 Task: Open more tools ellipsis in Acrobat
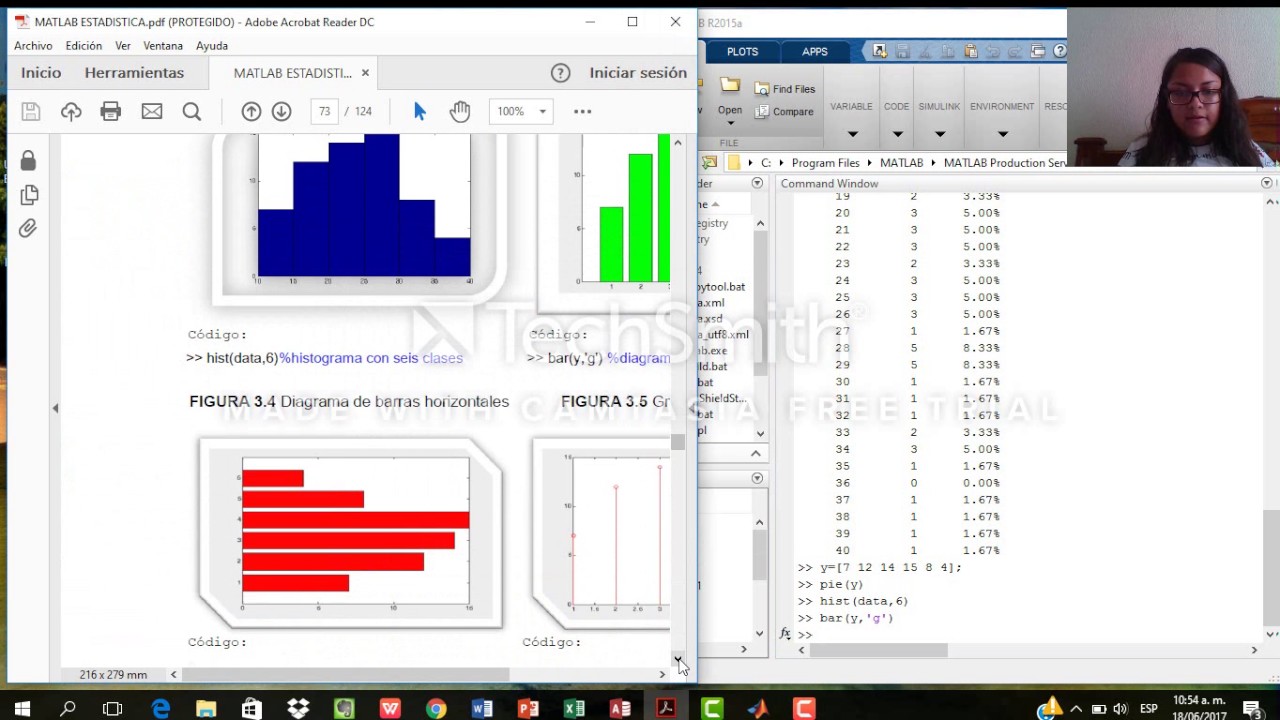583,112
